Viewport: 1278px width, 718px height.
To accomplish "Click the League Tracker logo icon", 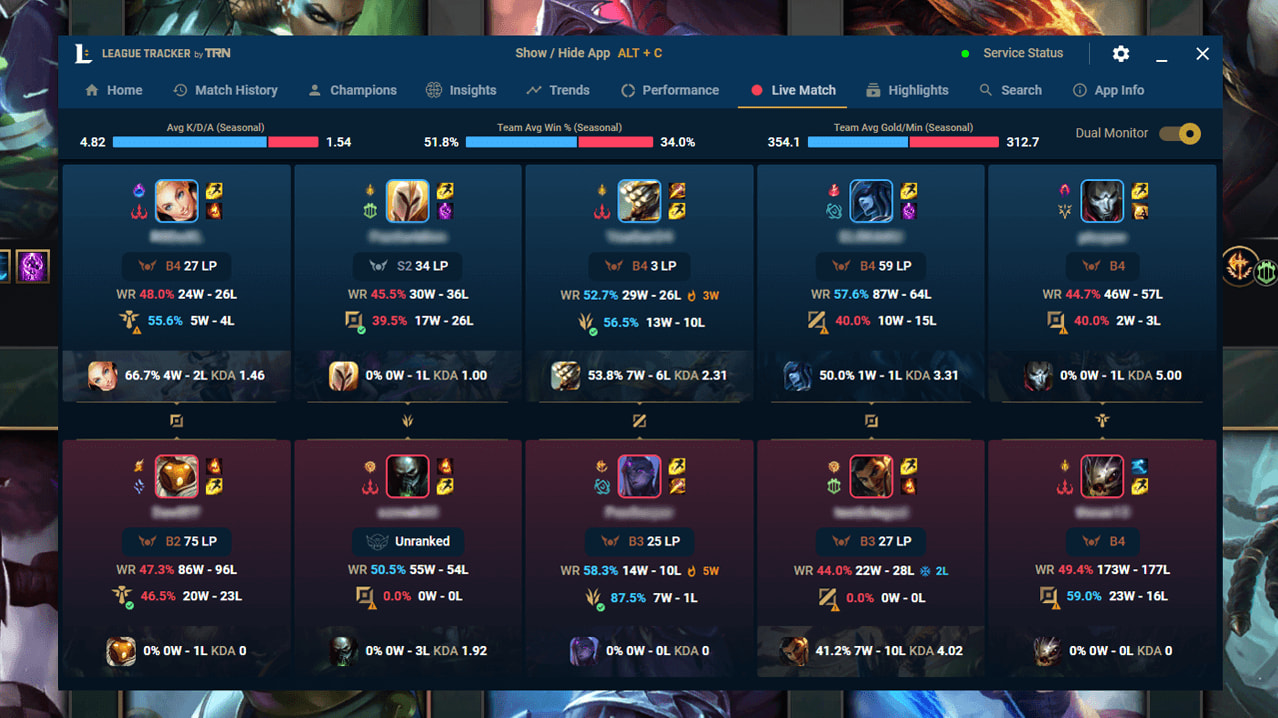I will tap(83, 54).
